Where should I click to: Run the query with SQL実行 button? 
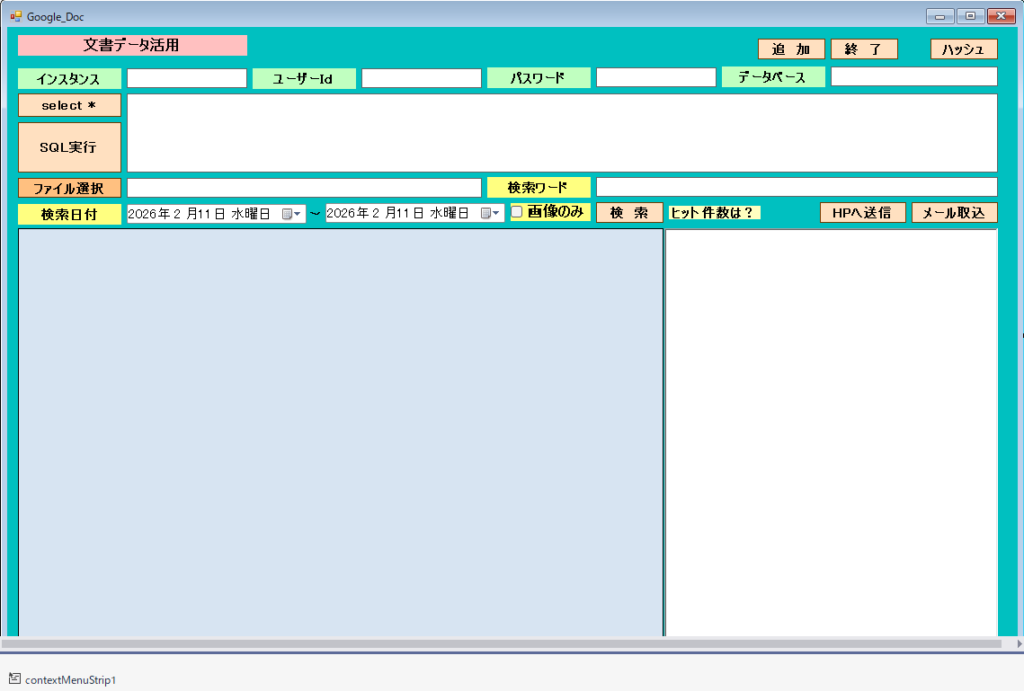pos(69,147)
